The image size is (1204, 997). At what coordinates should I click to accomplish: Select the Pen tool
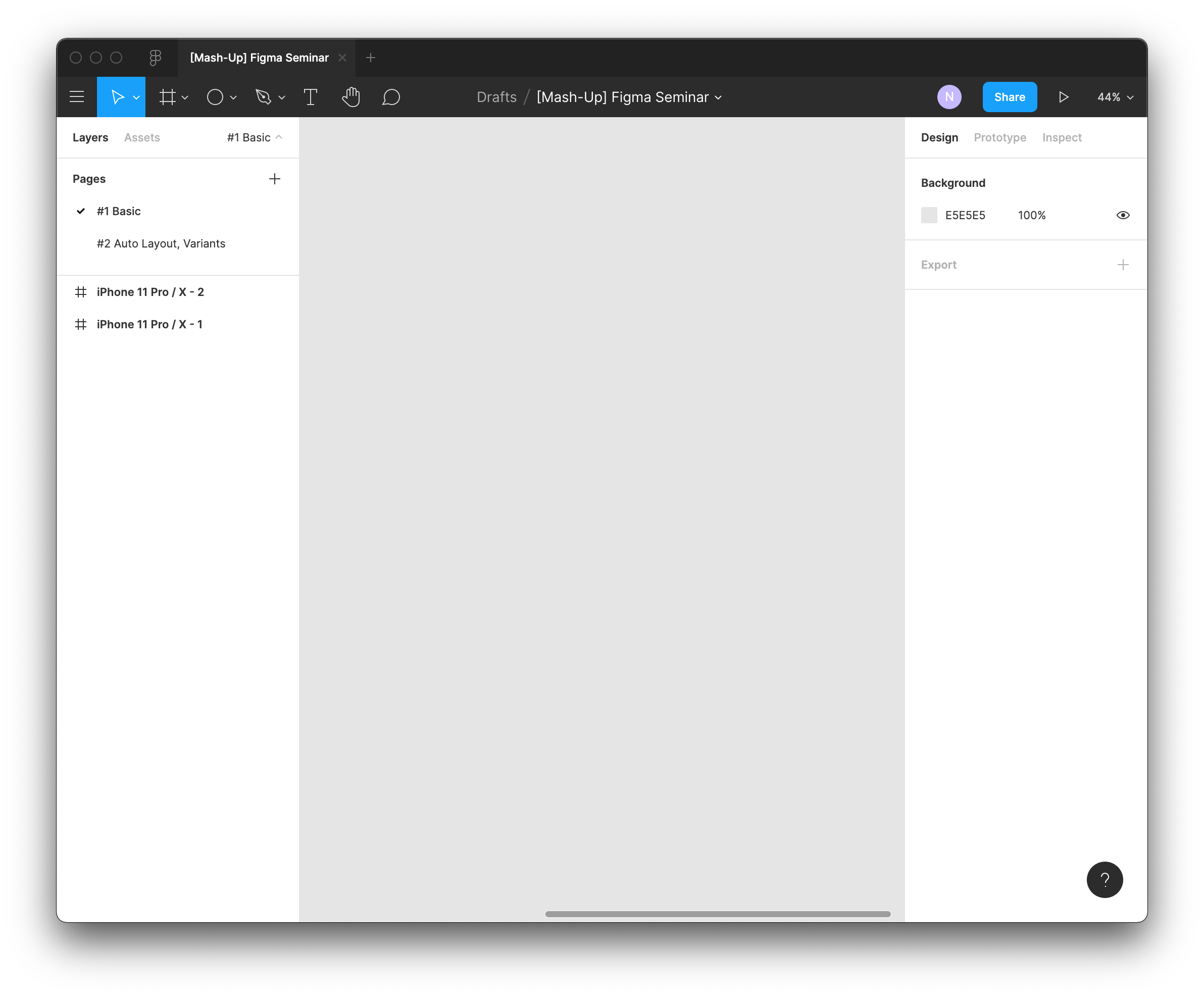click(x=263, y=97)
